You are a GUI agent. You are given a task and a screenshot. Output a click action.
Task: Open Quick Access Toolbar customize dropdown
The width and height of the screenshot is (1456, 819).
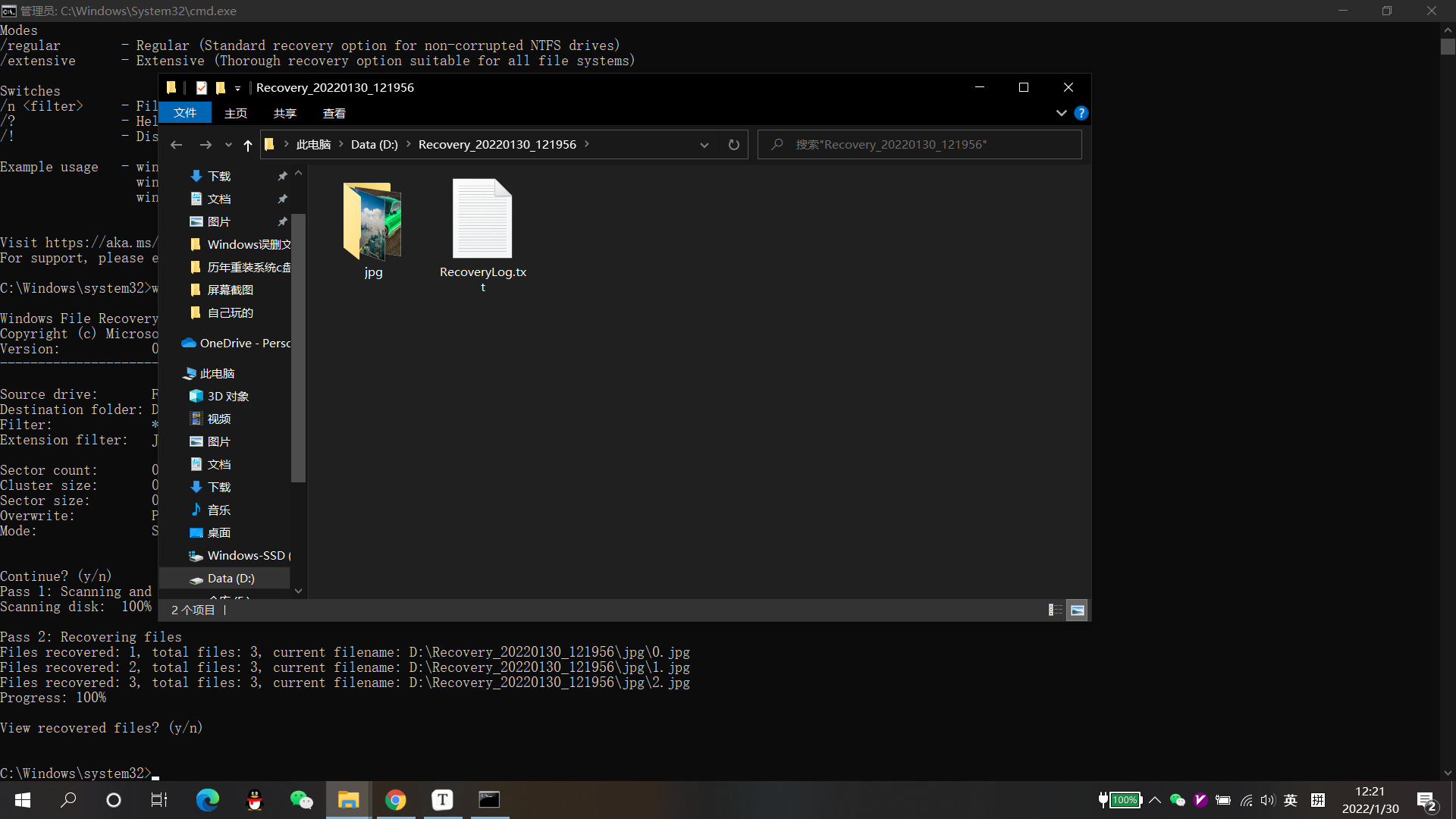(x=237, y=88)
